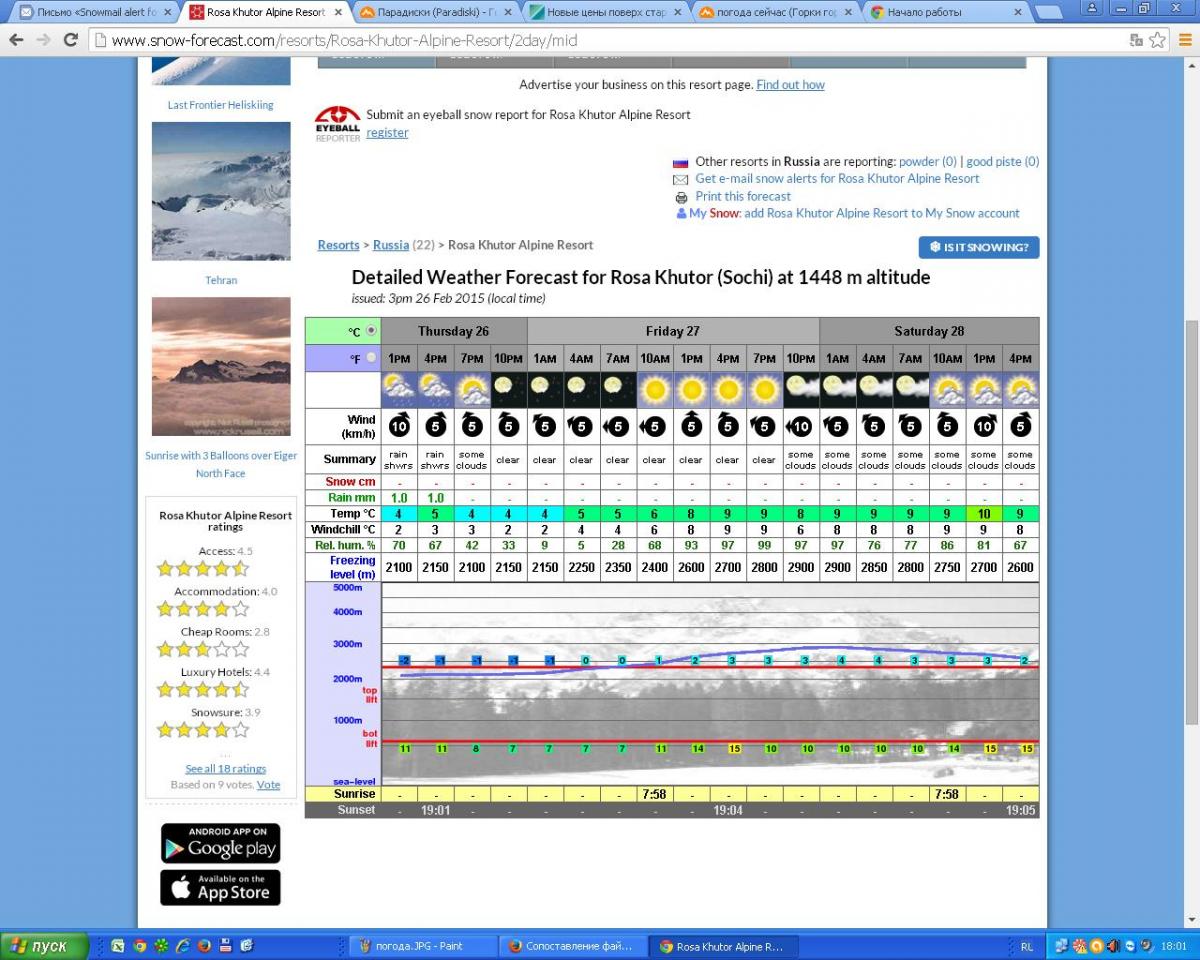Click Thursday 1PM rain showers weather icon
Viewport: 1200px width, 960px height.
pos(399,389)
